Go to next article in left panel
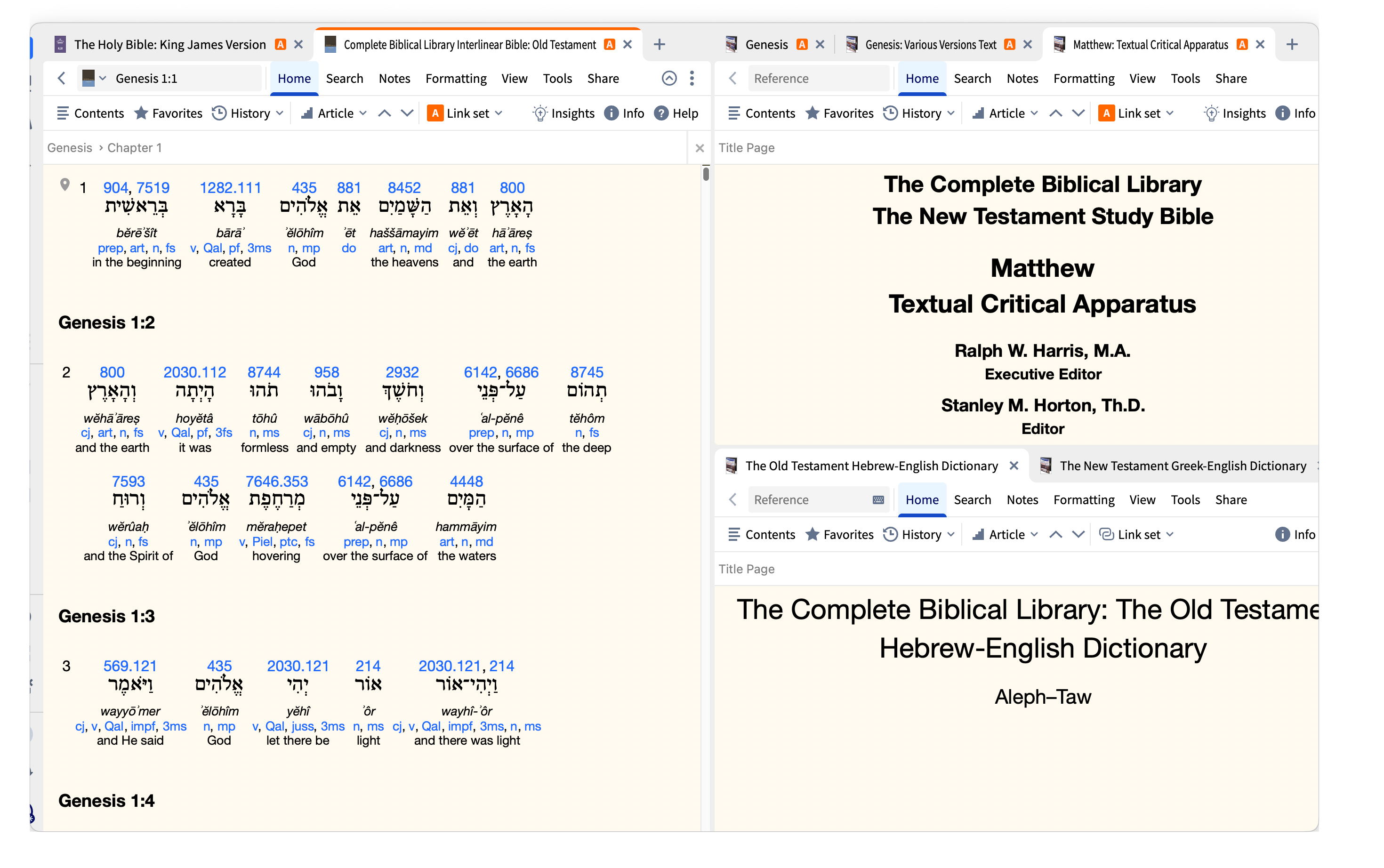The height and width of the screenshot is (868, 1384). click(407, 113)
